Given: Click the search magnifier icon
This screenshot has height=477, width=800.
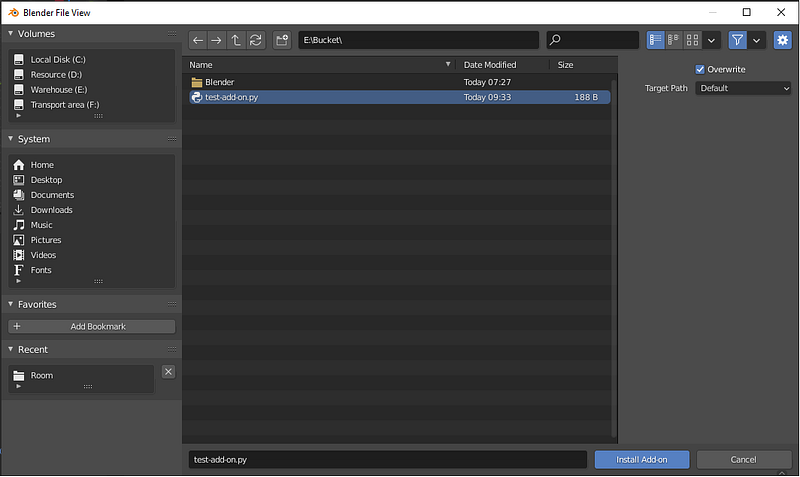Looking at the screenshot, I should (556, 40).
